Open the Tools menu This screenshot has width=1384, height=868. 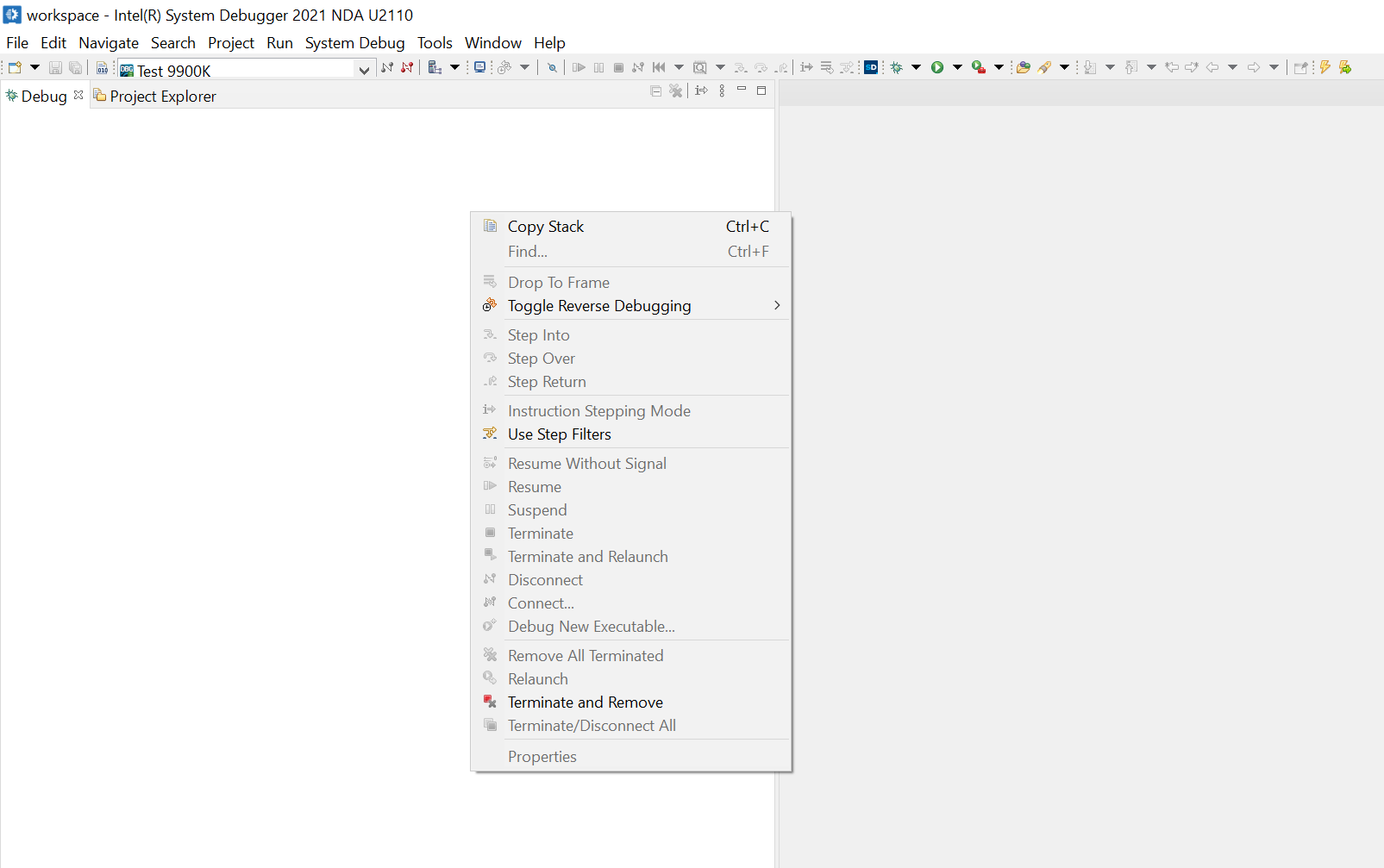pyautogui.click(x=435, y=43)
